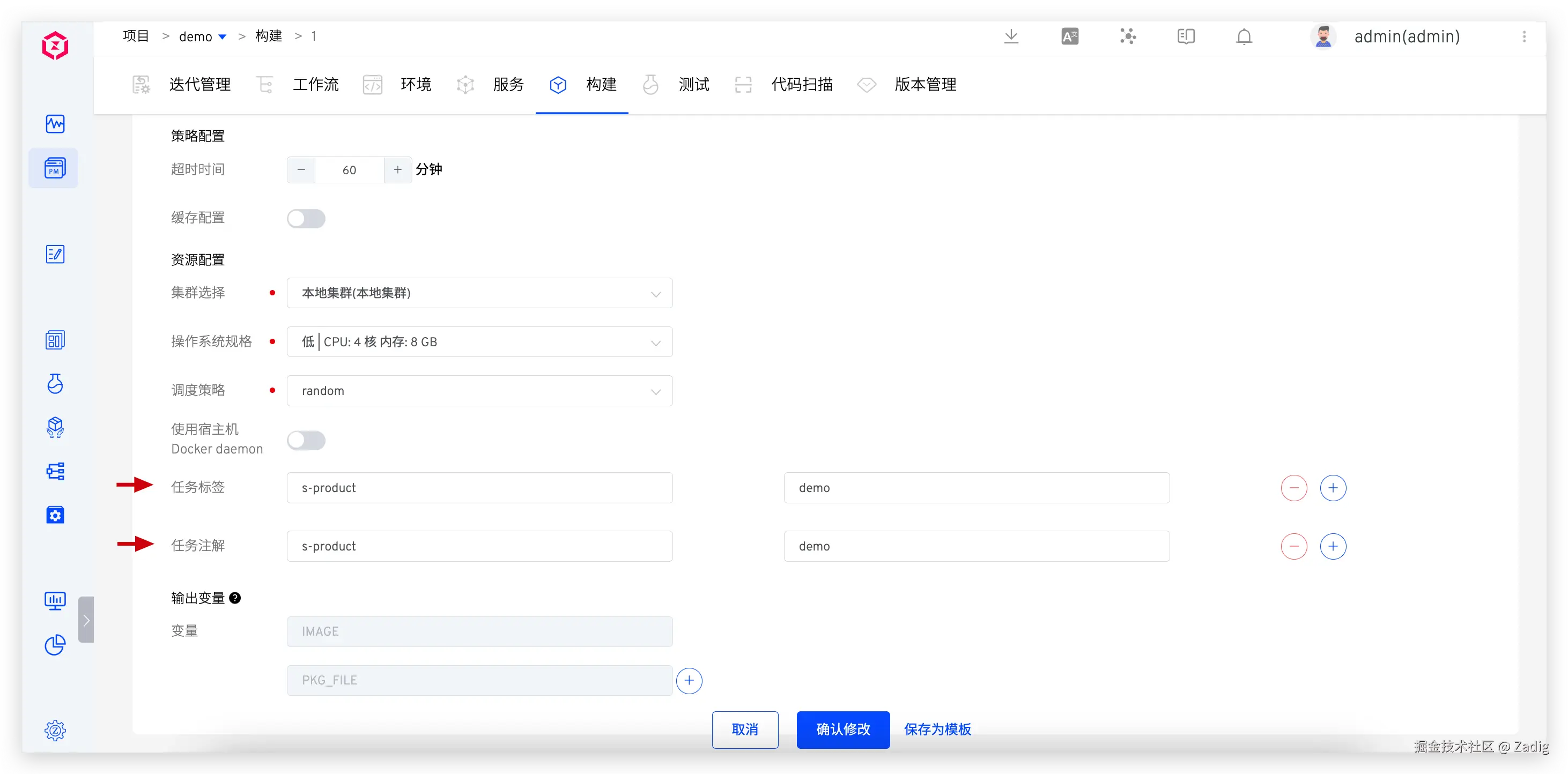The height and width of the screenshot is (774, 1568).
Task: Open the PM project icon in sidebar
Action: pos(55,168)
